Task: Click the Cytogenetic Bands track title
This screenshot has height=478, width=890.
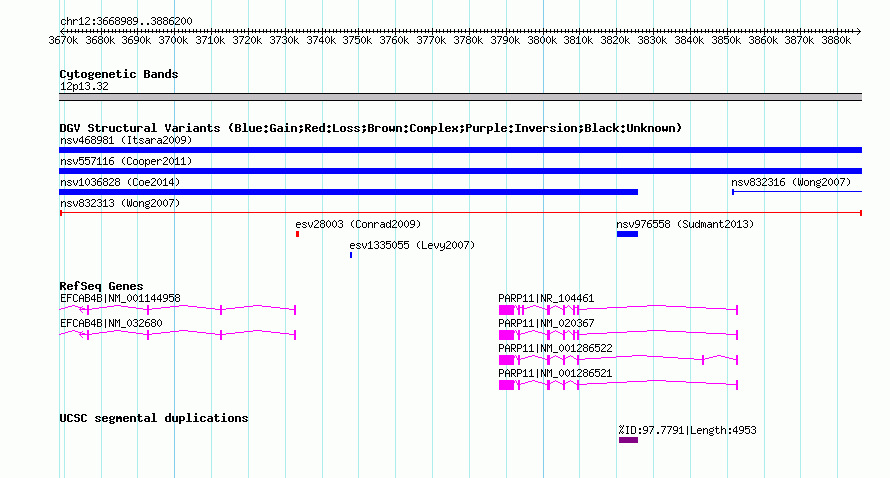Action: 119,74
